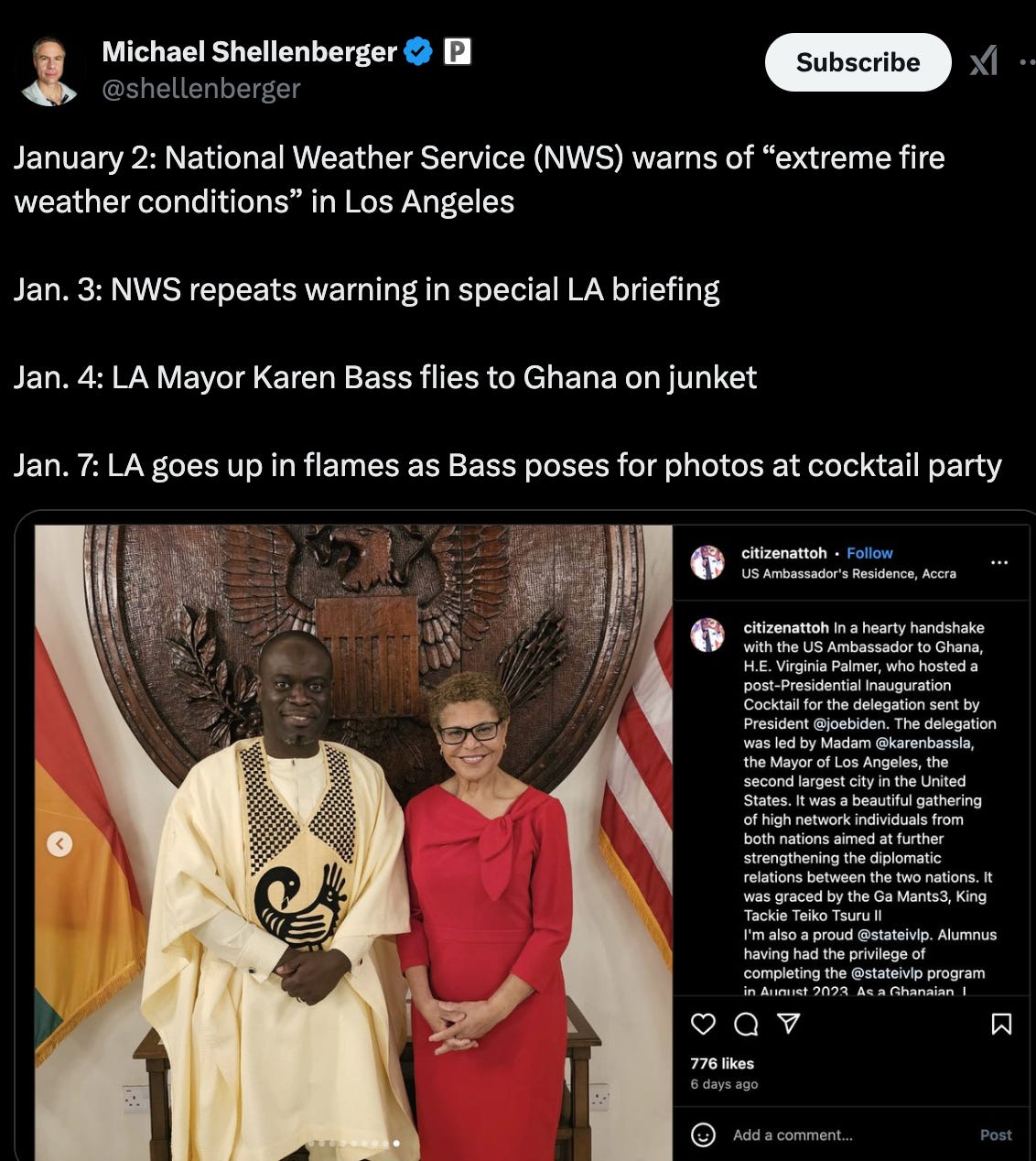The height and width of the screenshot is (1161, 1036).
Task: Open the Grok xI icon
Action: click(x=984, y=61)
